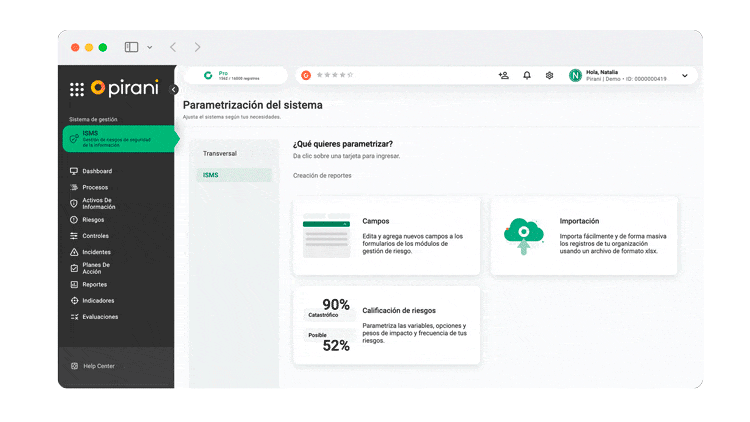
Task: Open the browser sidebar dropdown chevron
Action: pos(150,47)
